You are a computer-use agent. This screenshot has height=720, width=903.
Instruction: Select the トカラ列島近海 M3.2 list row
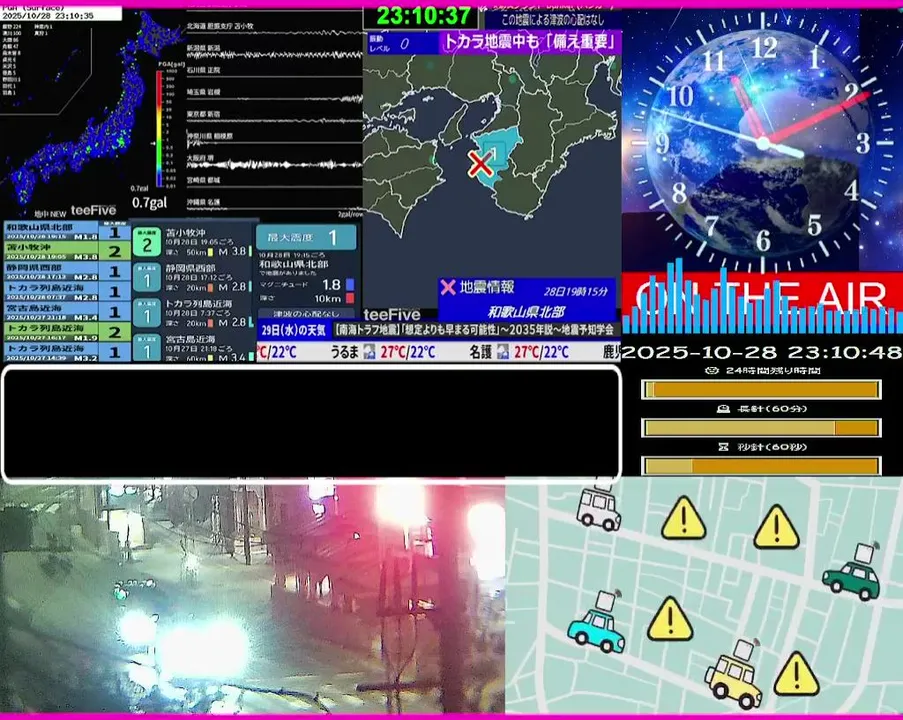click(67, 351)
